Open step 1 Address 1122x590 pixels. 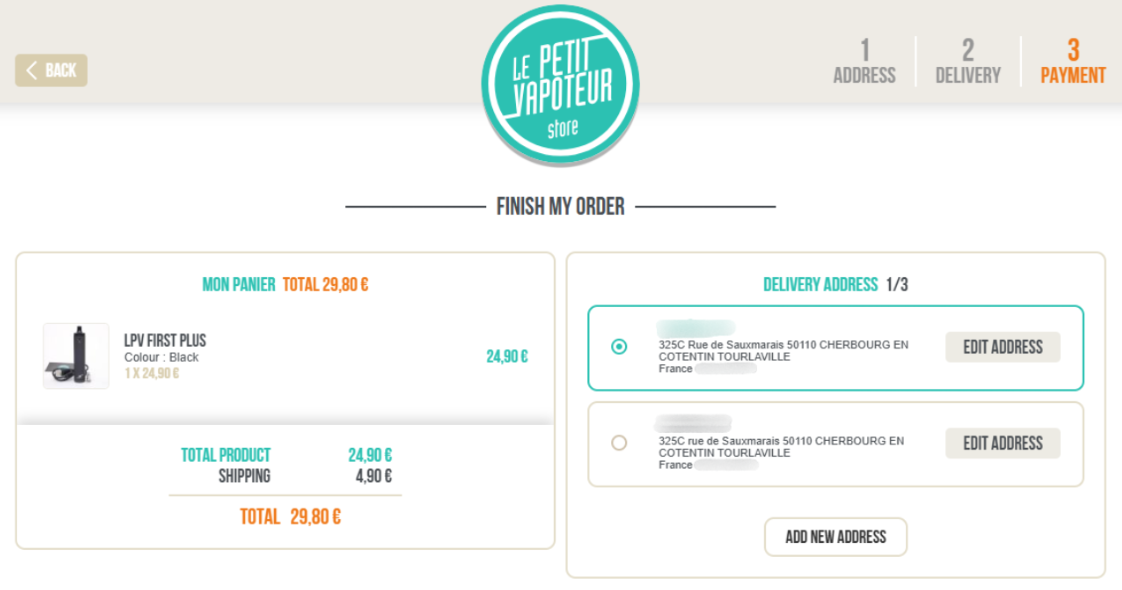(x=864, y=62)
